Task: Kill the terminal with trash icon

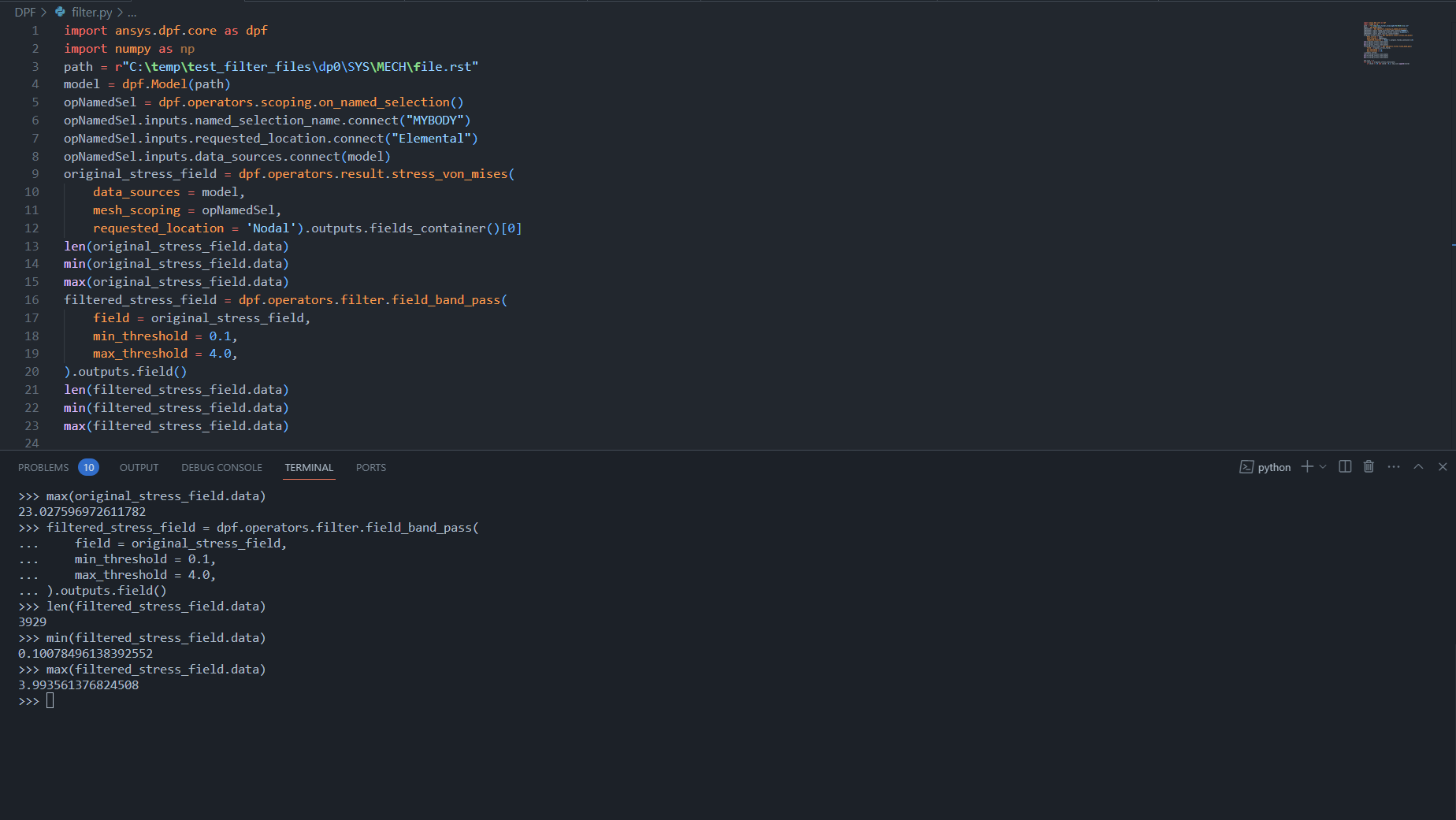Action: pos(1369,466)
